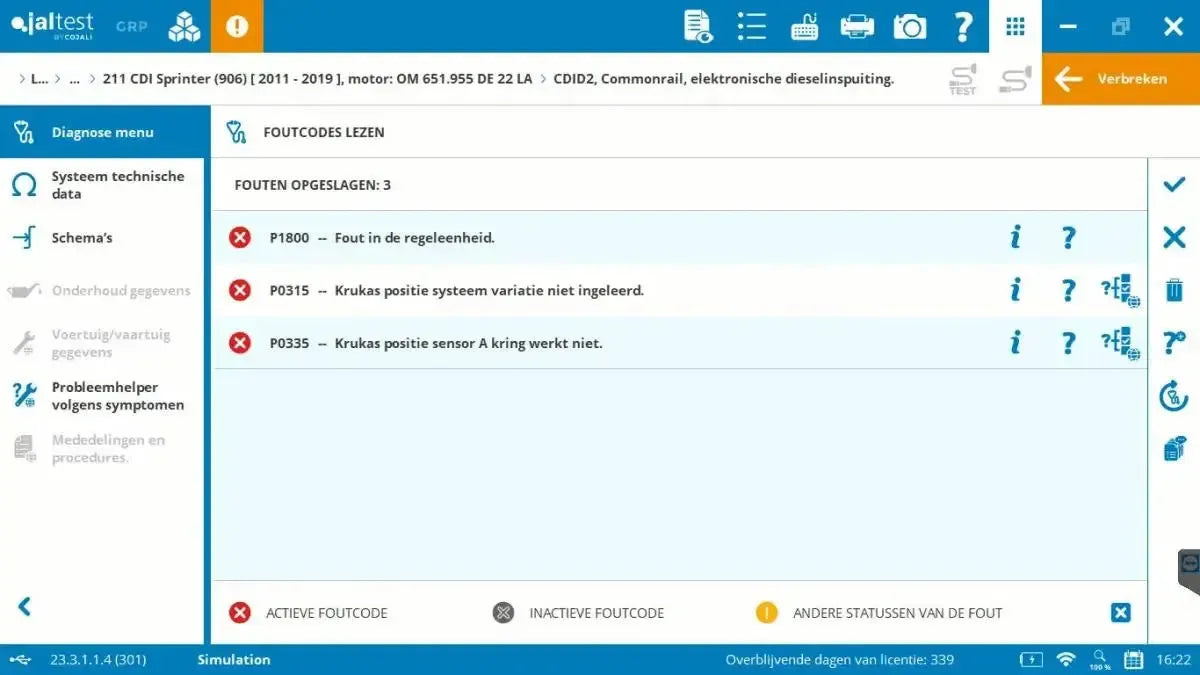The width and height of the screenshot is (1200, 675).
Task: Open the checklist icon in the top toolbar
Action: click(x=751, y=27)
